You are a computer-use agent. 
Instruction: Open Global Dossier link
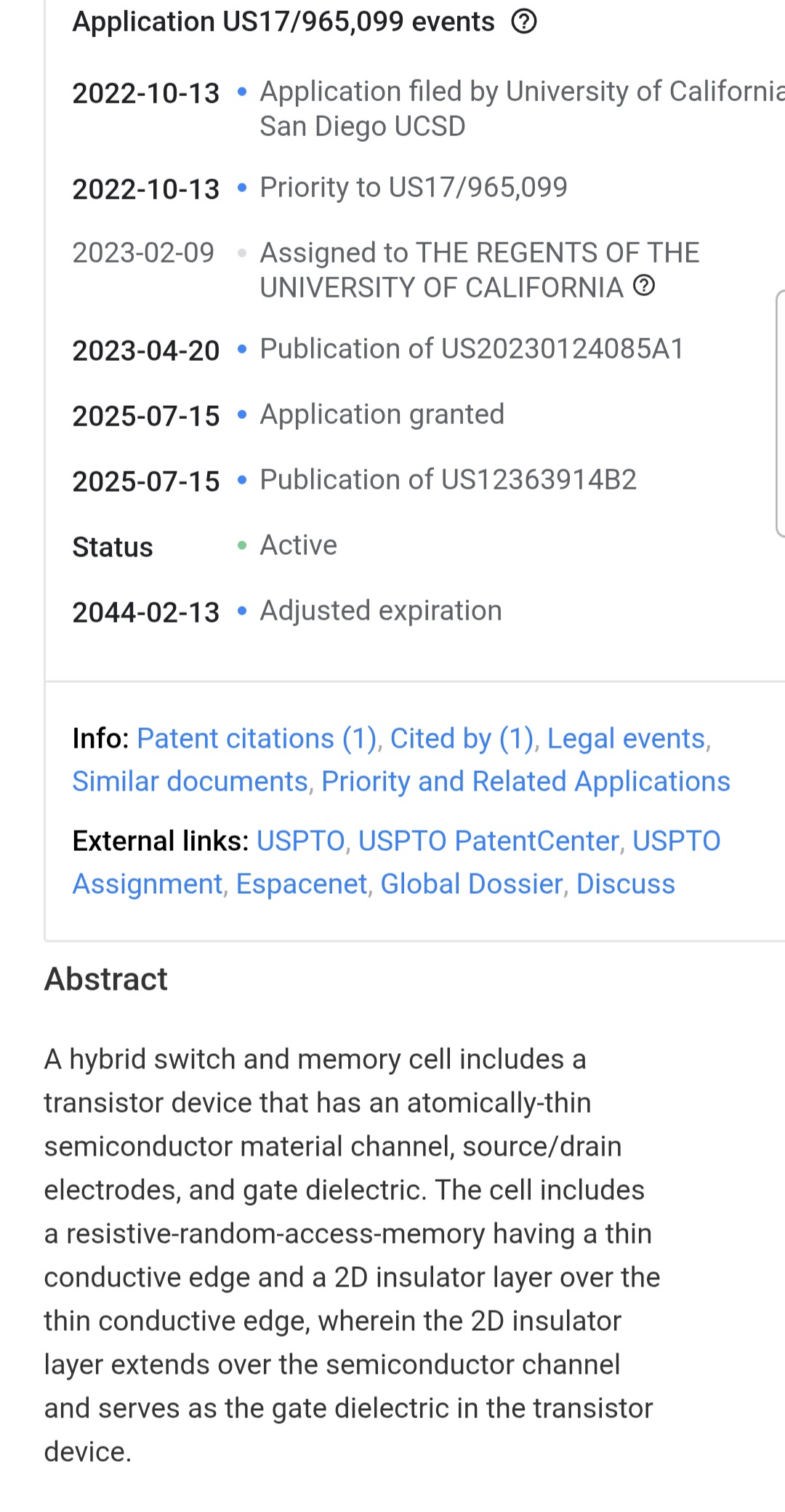[472, 884]
